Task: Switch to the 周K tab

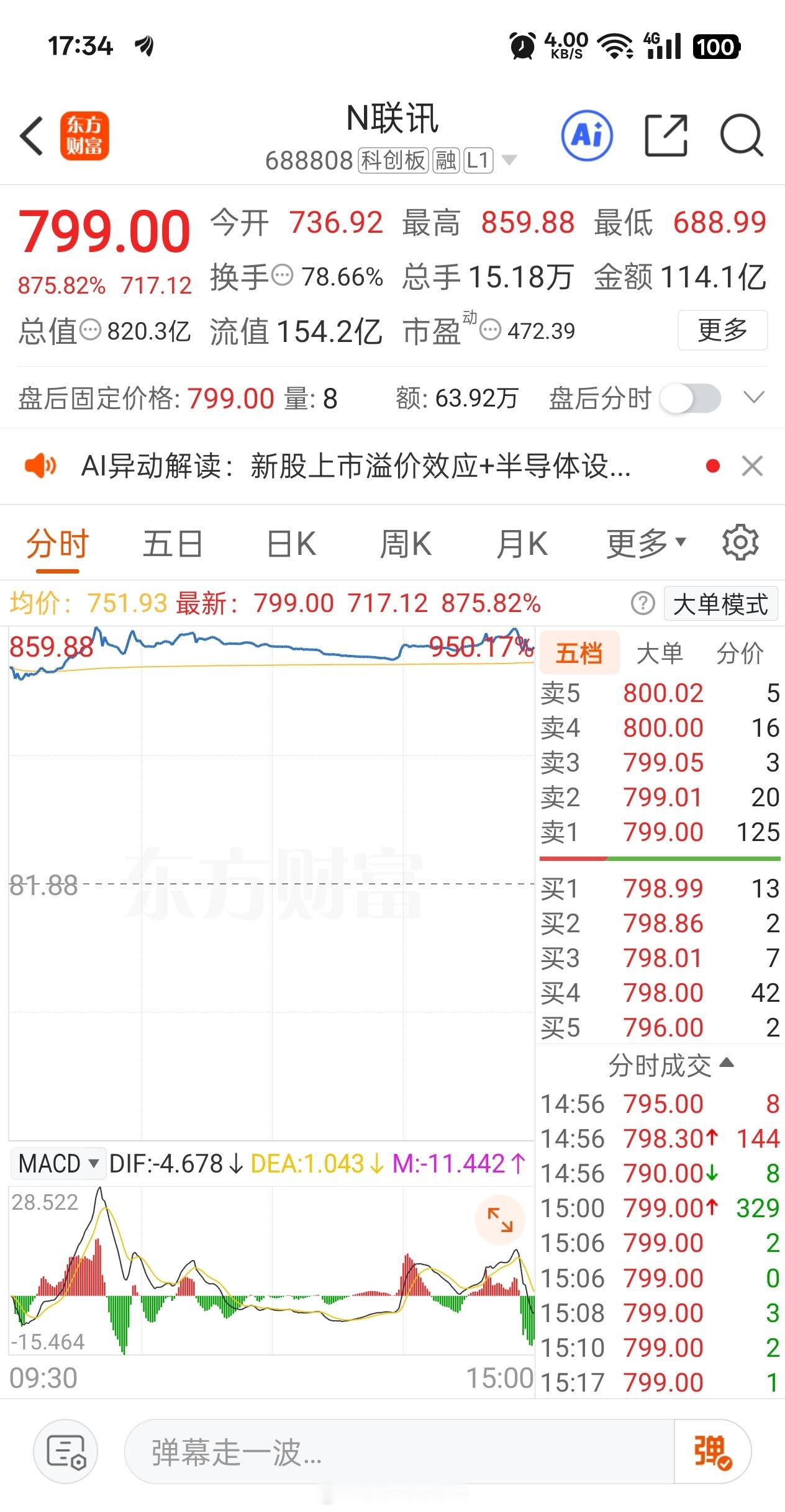Action: coord(406,544)
